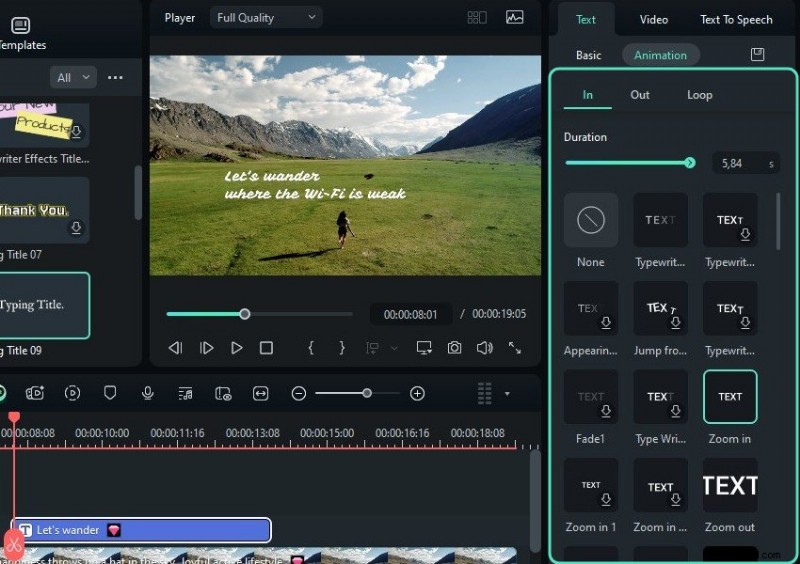Set the mark out point bracket
Image resolution: width=800 pixels, height=564 pixels.
pos(342,348)
